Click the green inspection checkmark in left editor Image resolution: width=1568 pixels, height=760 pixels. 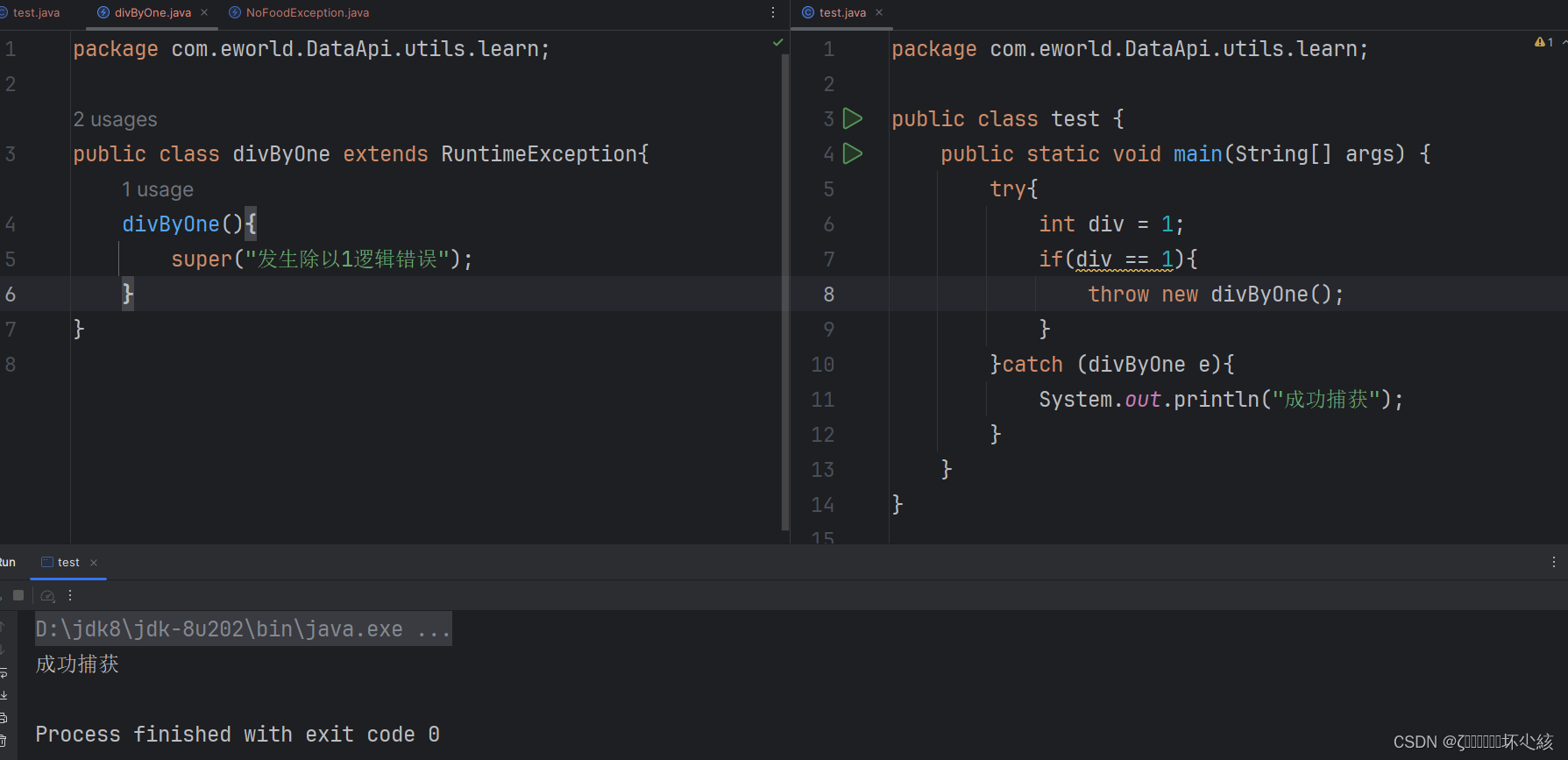tap(777, 42)
